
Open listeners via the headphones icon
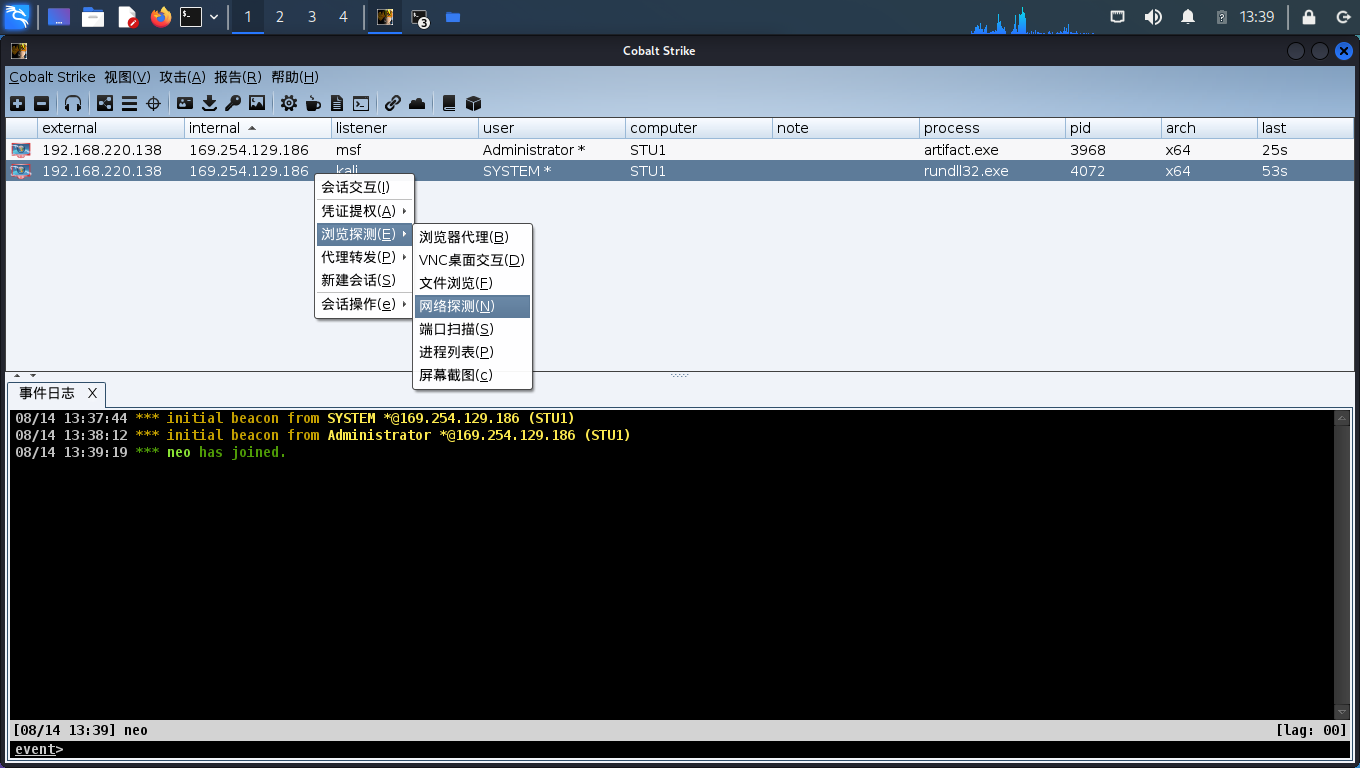point(73,103)
